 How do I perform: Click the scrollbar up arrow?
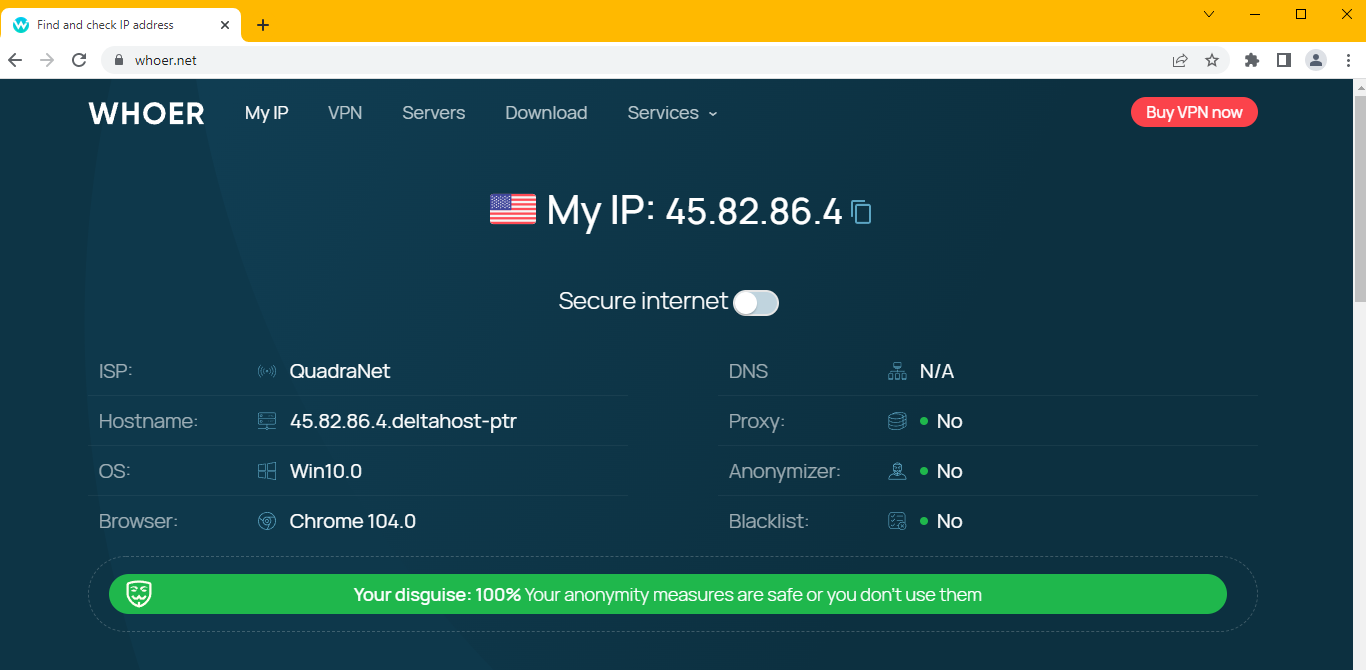[x=1359, y=87]
